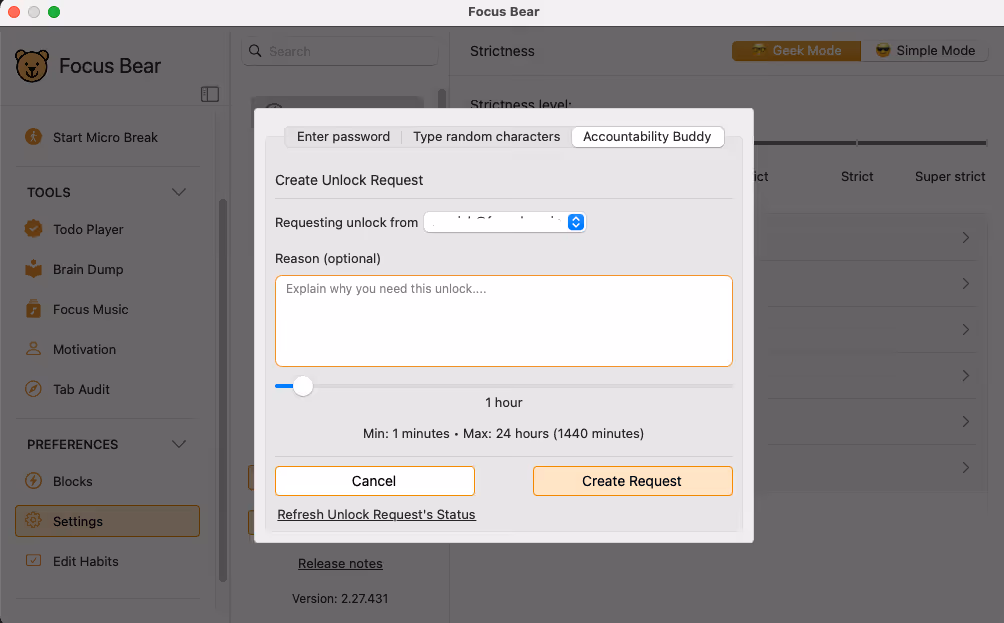This screenshot has height=623, width=1004.
Task: Cancel the unlock request
Action: point(375,481)
